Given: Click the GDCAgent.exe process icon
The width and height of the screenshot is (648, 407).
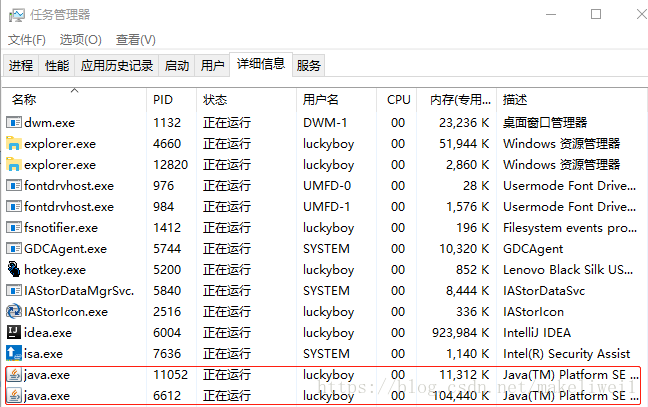Looking at the screenshot, I should pos(14,249).
